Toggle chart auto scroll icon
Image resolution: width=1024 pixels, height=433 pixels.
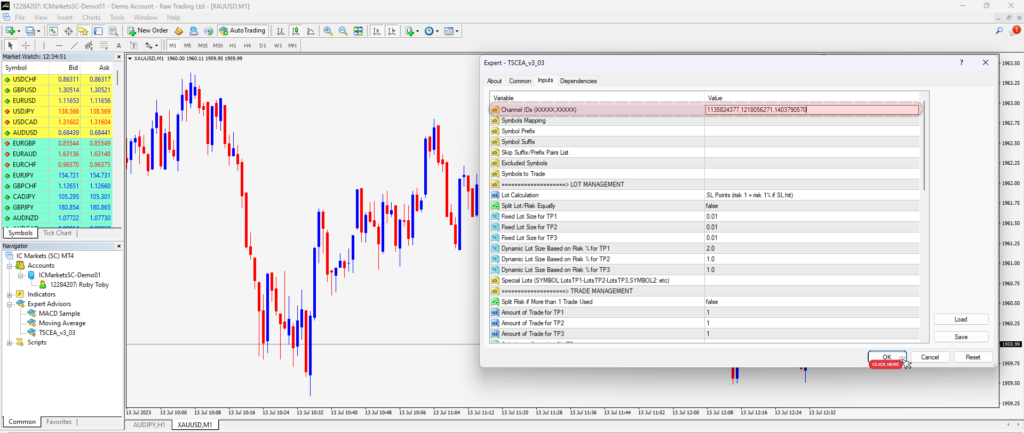click(x=377, y=31)
